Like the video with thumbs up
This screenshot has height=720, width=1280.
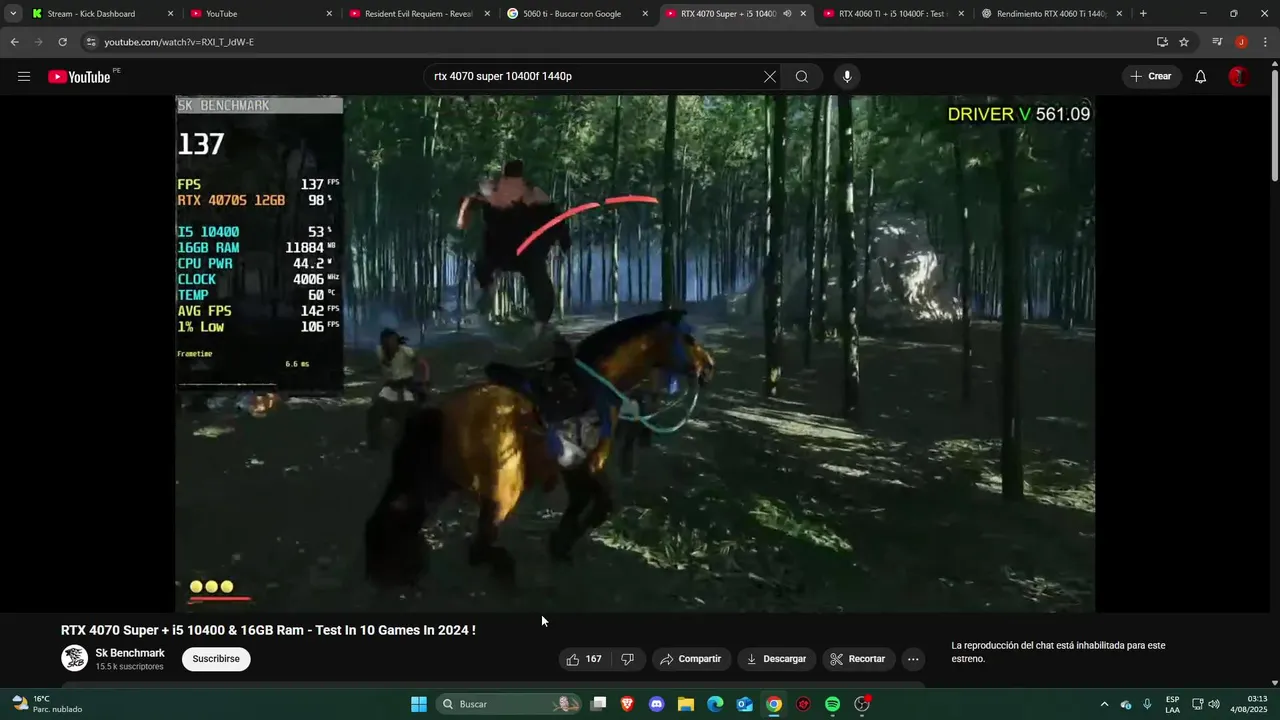(584, 659)
